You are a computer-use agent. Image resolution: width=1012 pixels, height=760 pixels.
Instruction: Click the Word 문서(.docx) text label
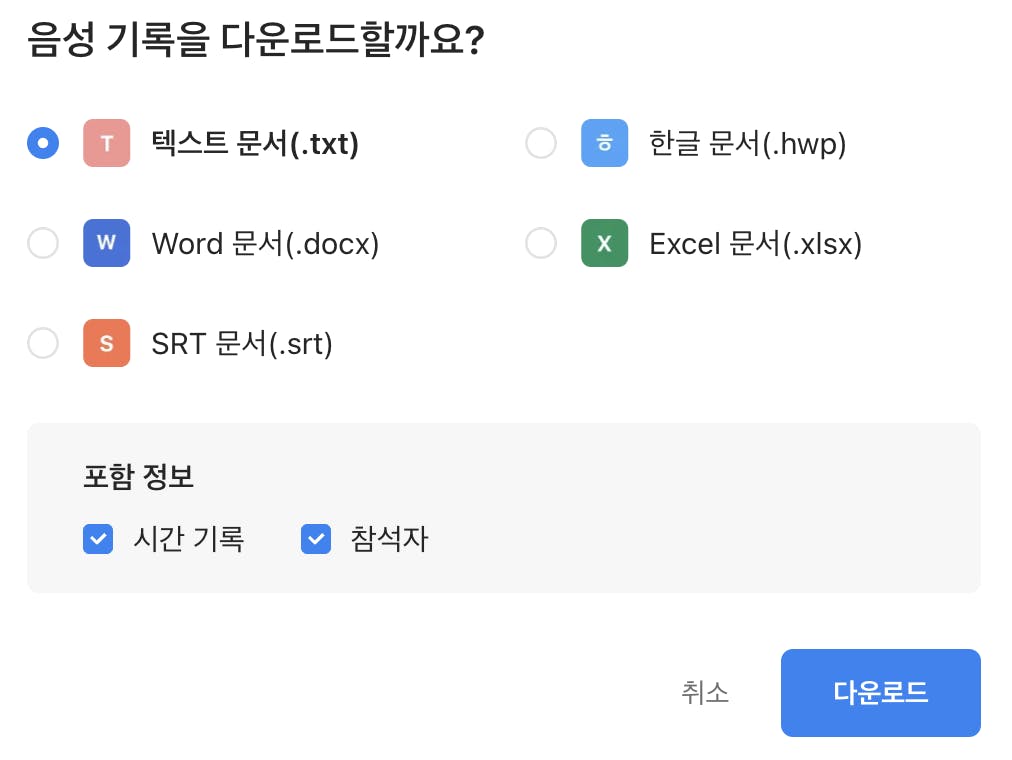click(265, 244)
